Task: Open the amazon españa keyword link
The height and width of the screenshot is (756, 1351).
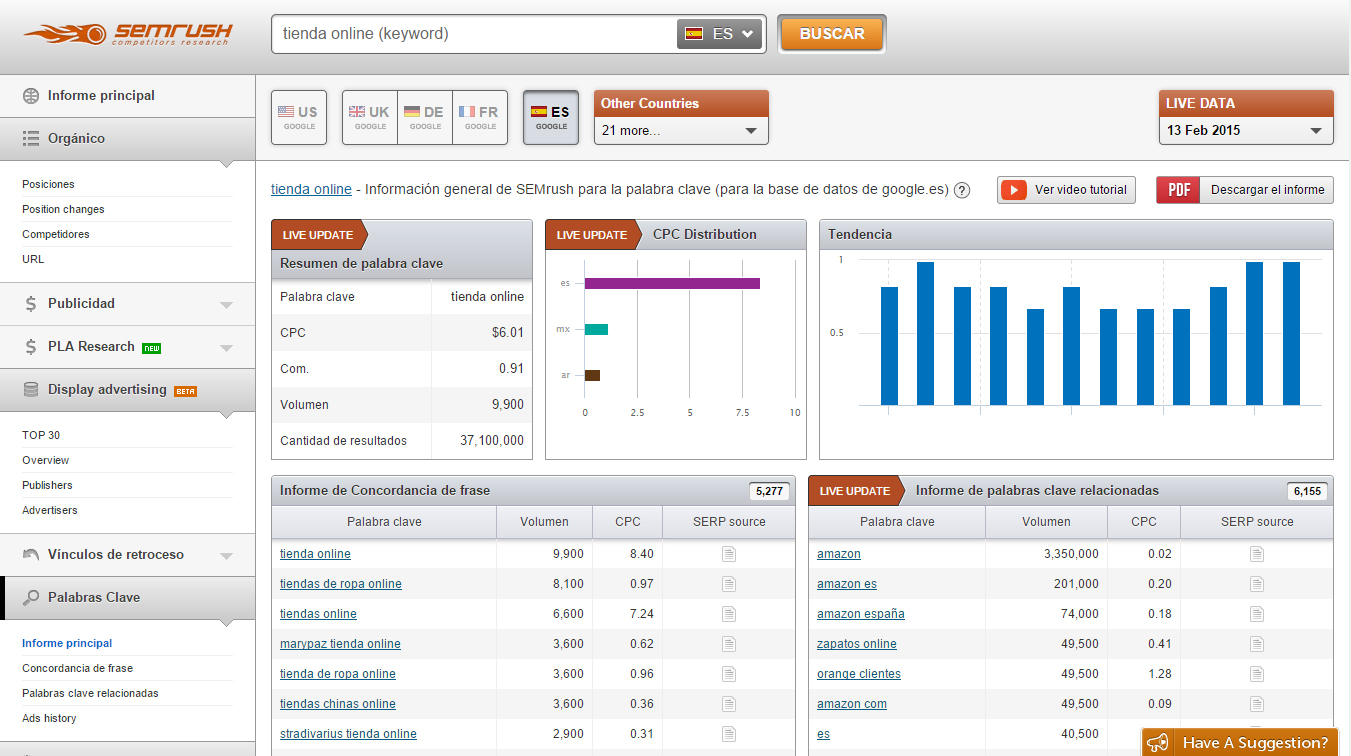Action: [x=861, y=614]
